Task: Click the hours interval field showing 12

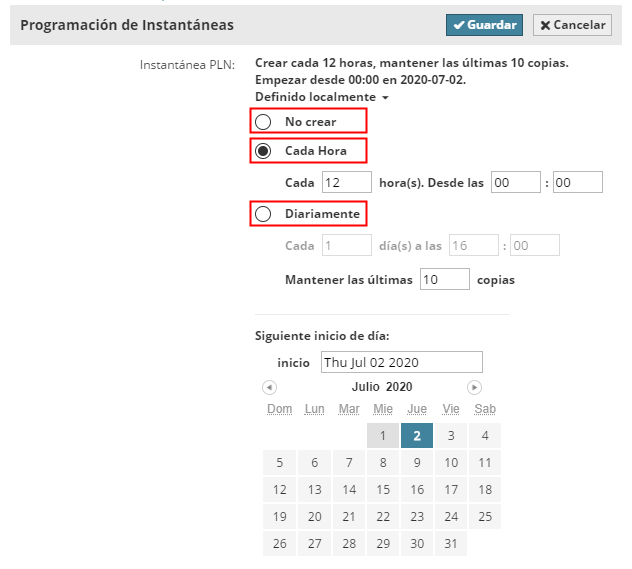Action: pyautogui.click(x=346, y=182)
